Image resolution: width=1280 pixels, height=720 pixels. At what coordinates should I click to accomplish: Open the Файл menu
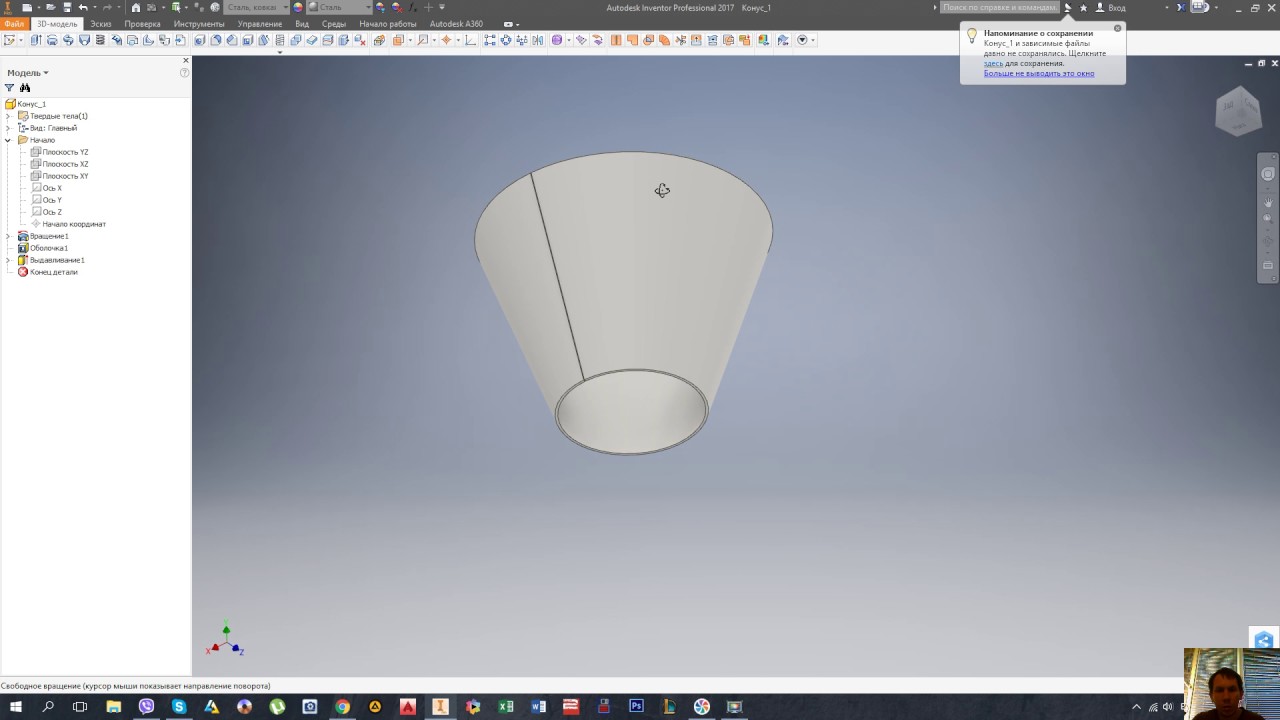coord(14,24)
